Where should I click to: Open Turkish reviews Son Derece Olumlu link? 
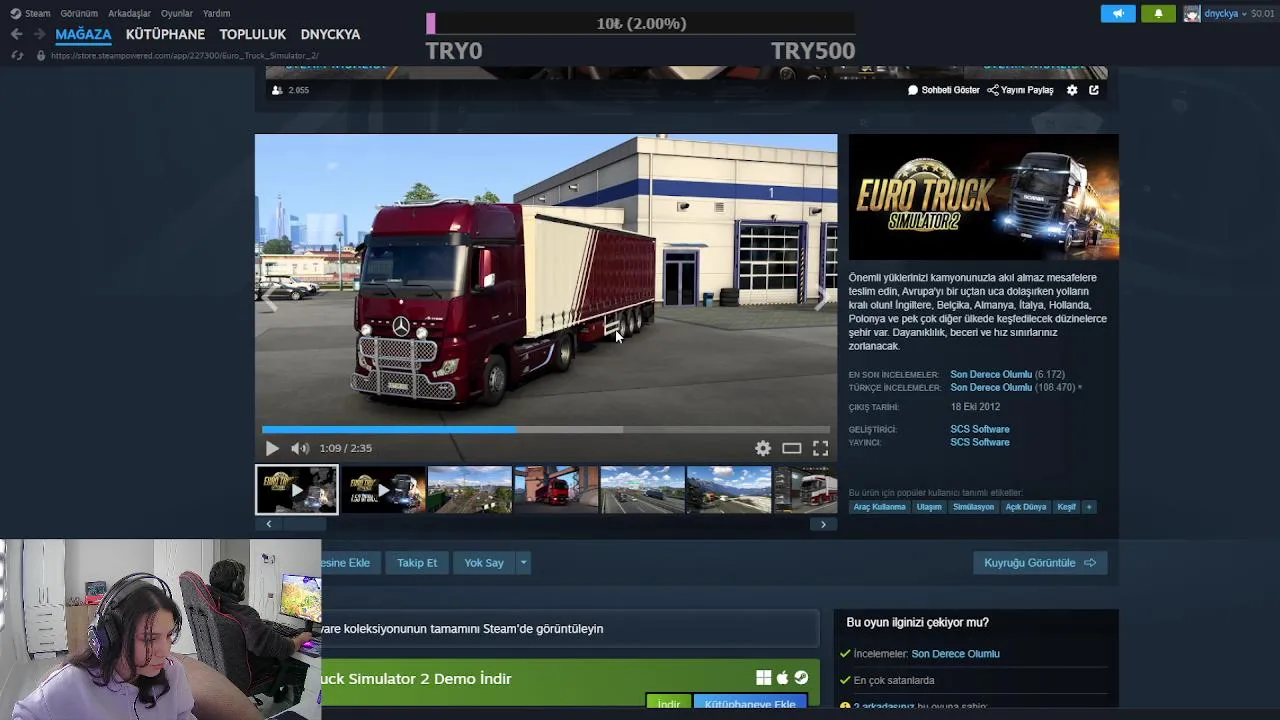(x=991, y=388)
